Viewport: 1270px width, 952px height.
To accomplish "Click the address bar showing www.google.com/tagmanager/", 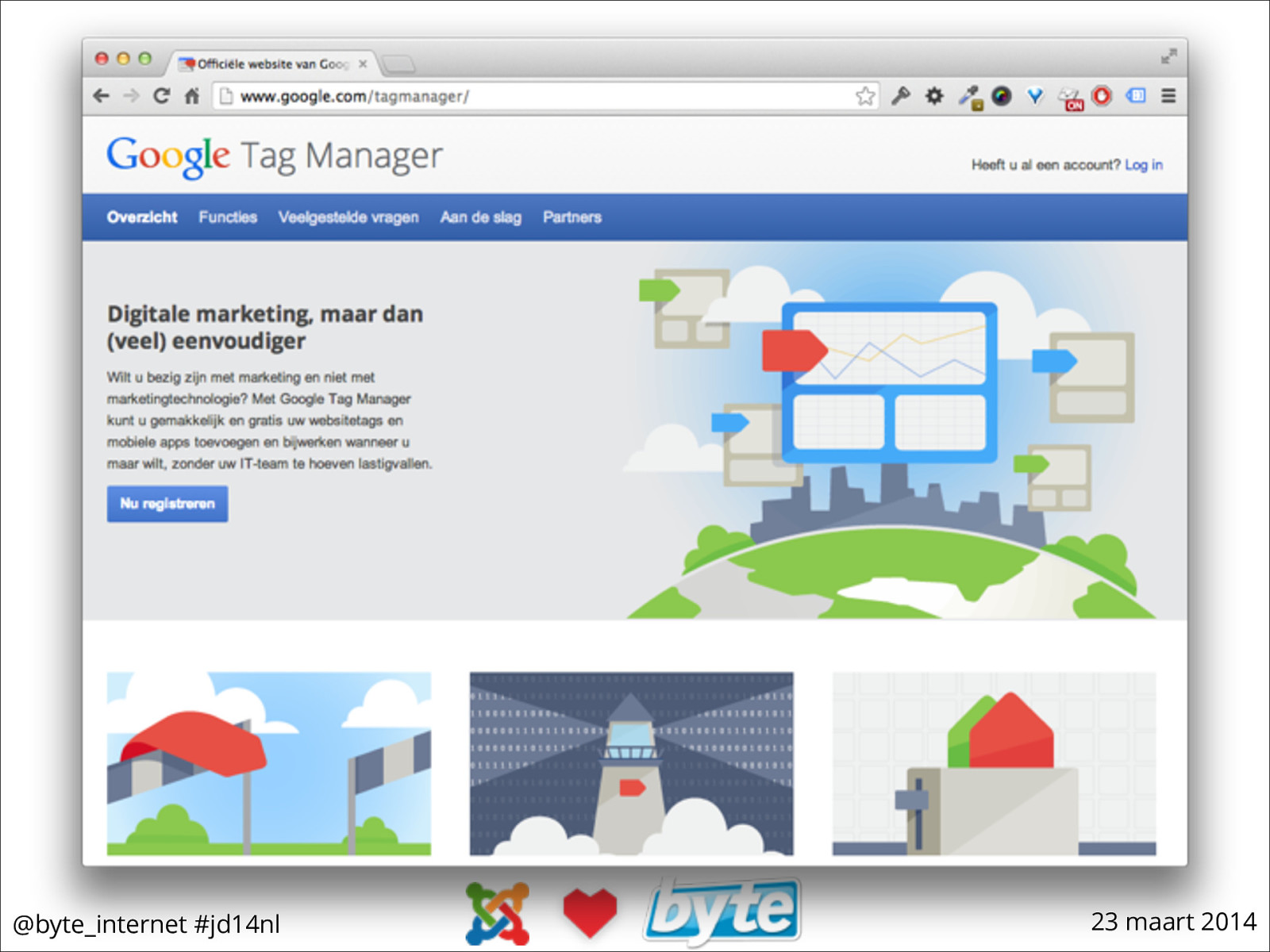I will point(544,97).
